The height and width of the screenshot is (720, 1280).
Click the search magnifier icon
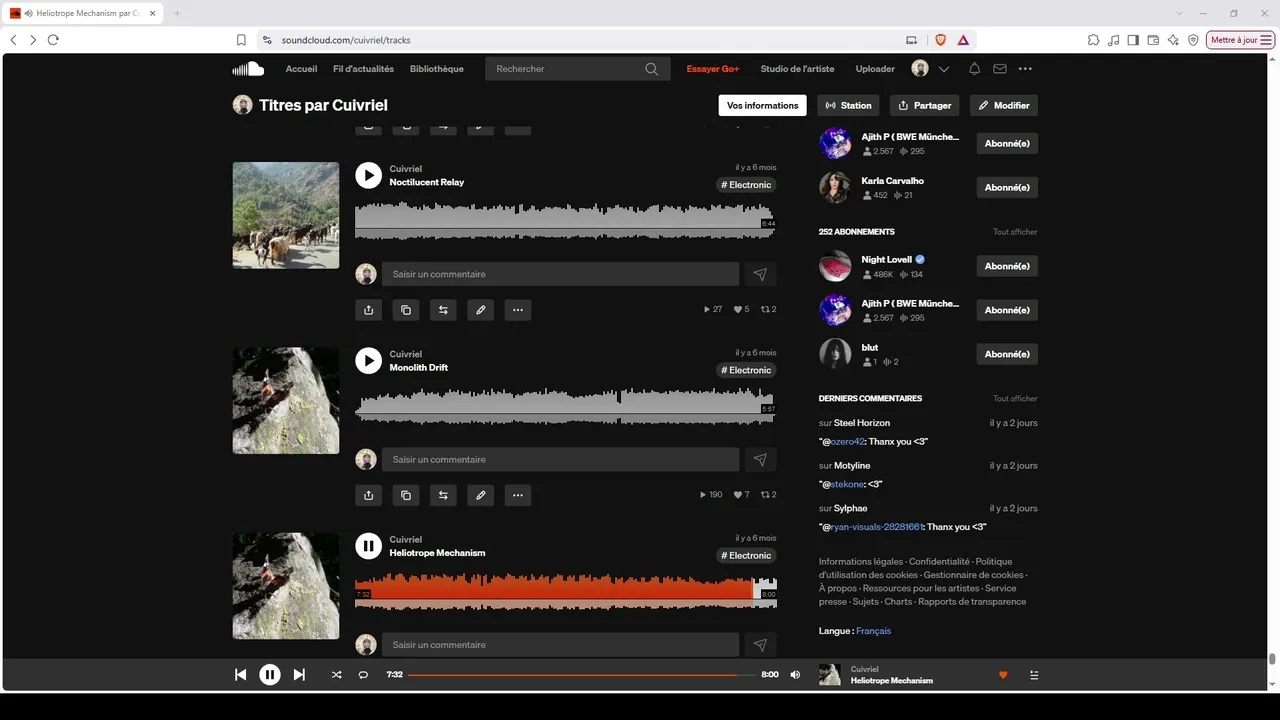[x=652, y=69]
